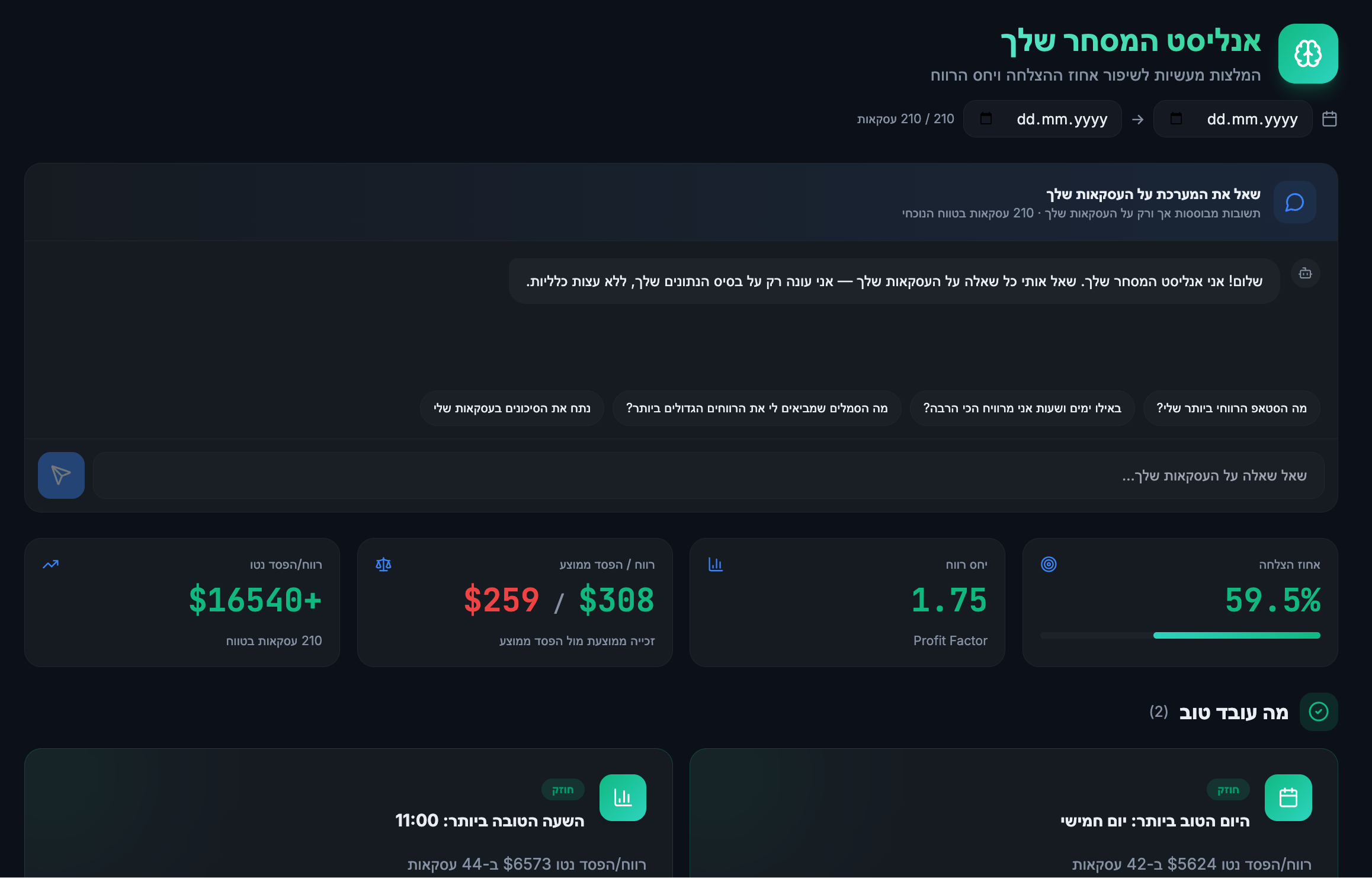Select suggestion מה הסטאפ הרווחי ביותר שלי?
The height and width of the screenshot is (878, 1372).
[1231, 408]
